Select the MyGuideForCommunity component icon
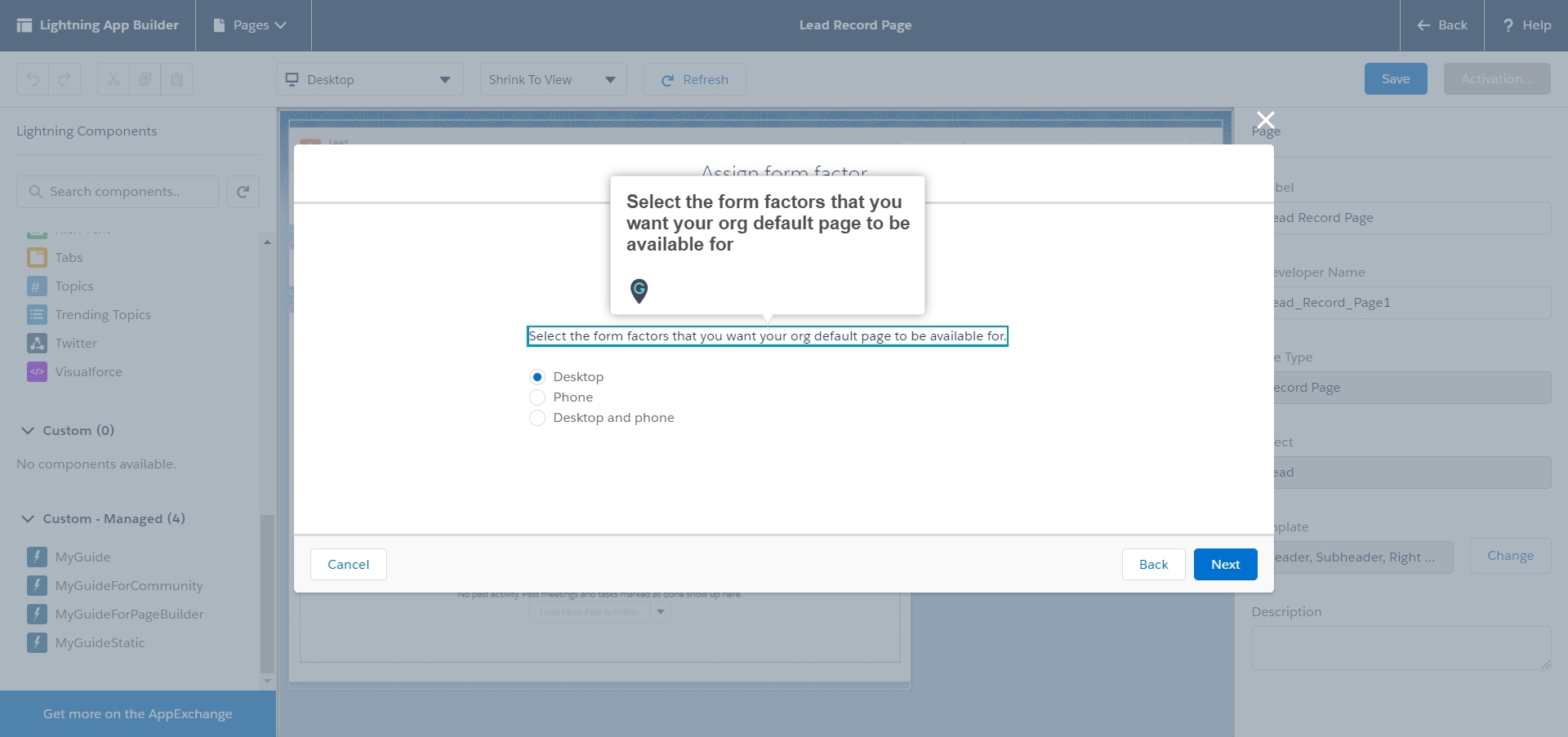The image size is (1568, 737). pos(37,585)
